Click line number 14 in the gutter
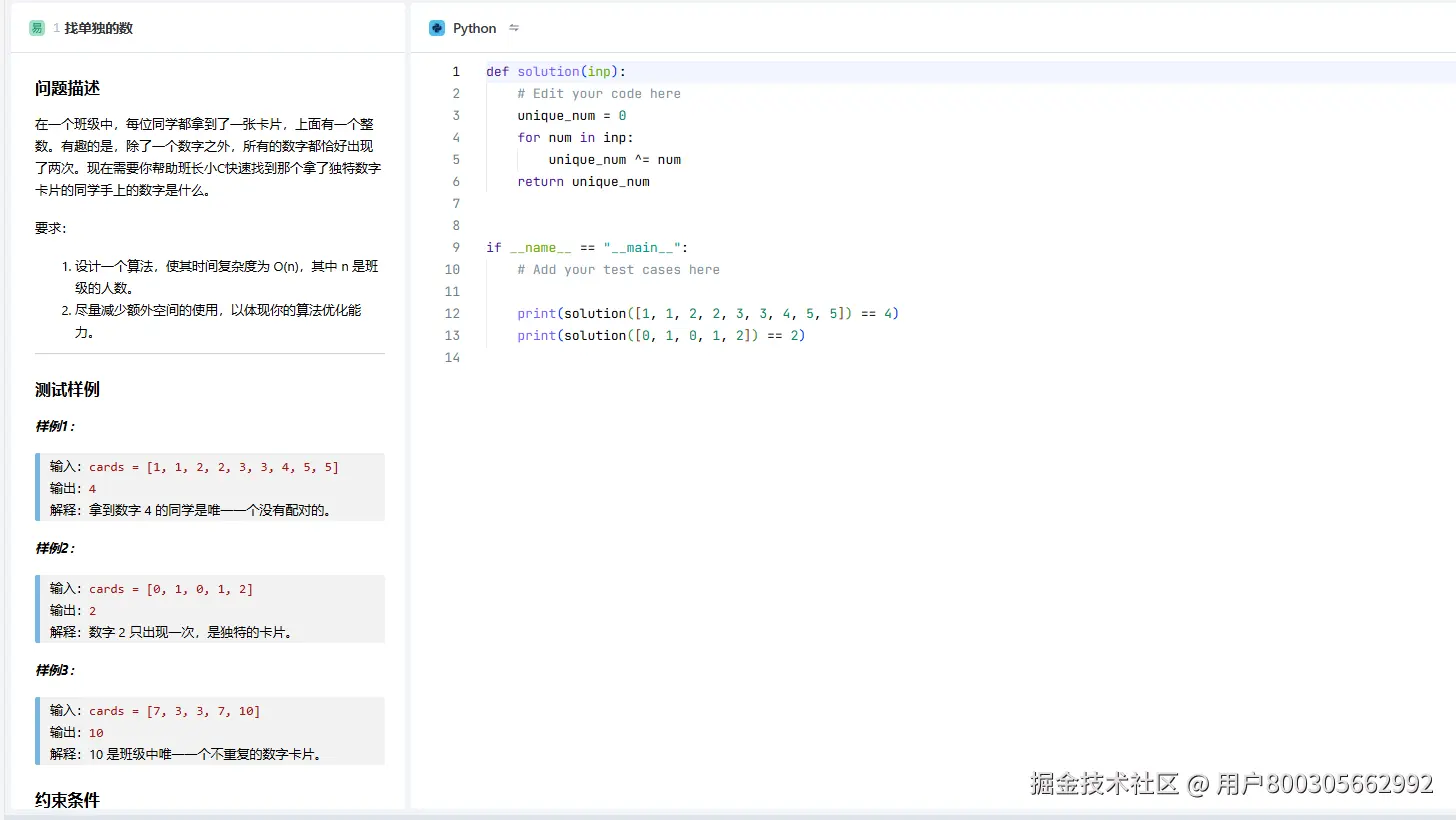 click(453, 358)
